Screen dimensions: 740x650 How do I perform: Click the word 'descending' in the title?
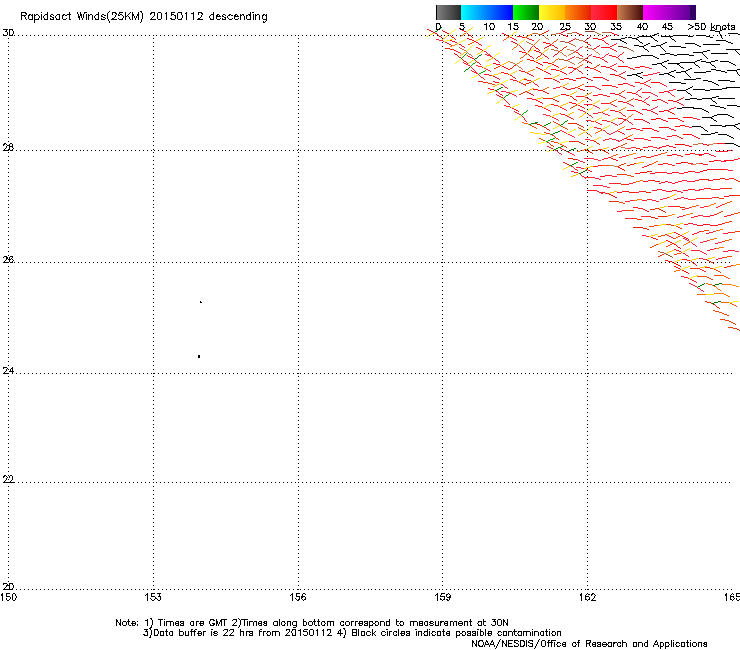click(238, 16)
